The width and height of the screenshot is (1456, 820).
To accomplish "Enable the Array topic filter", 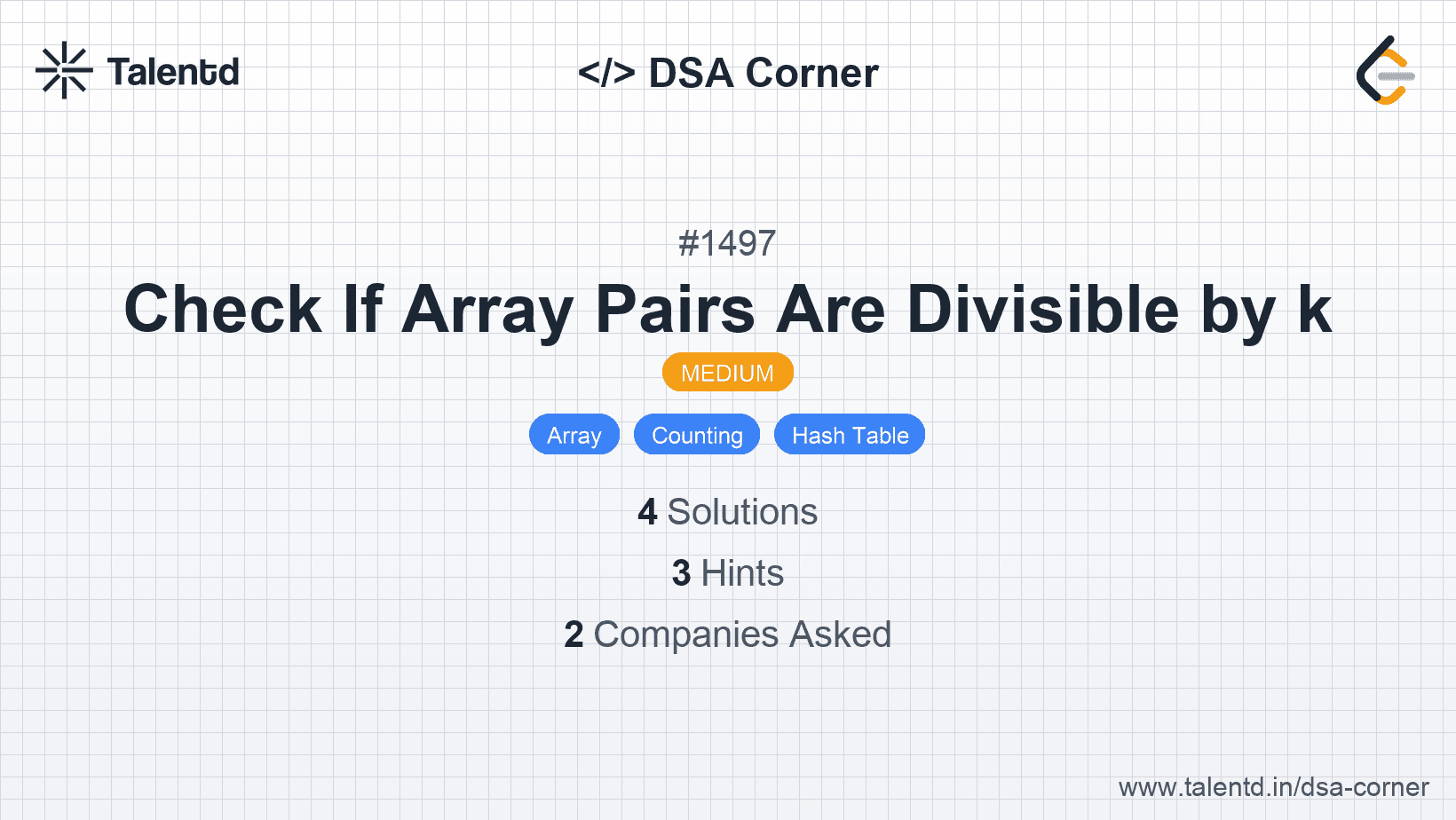I will tap(574, 435).
